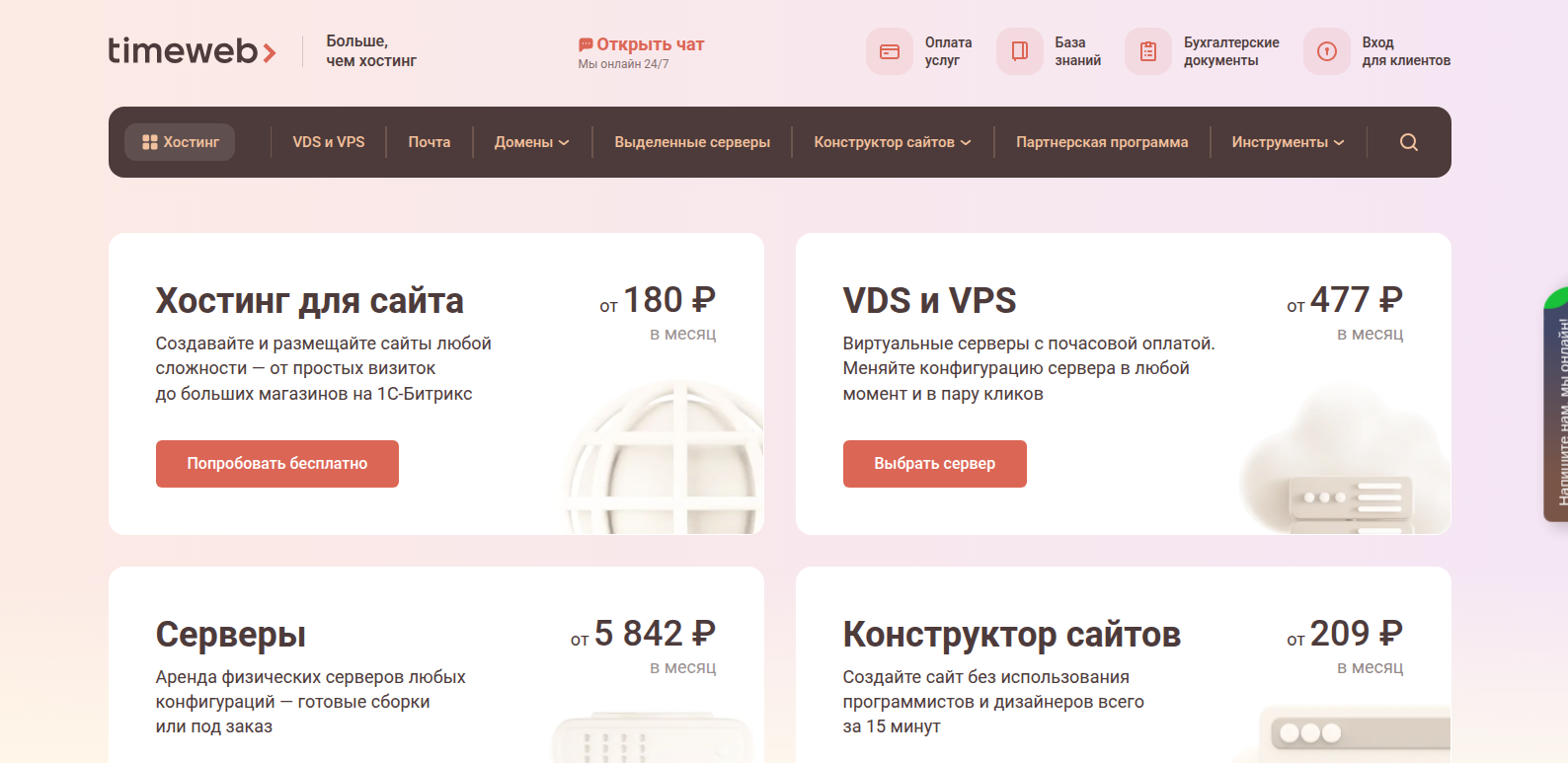Viewport: 1568px width, 763px height.
Task: Expand the Инструменты dropdown menu
Action: (x=1288, y=142)
